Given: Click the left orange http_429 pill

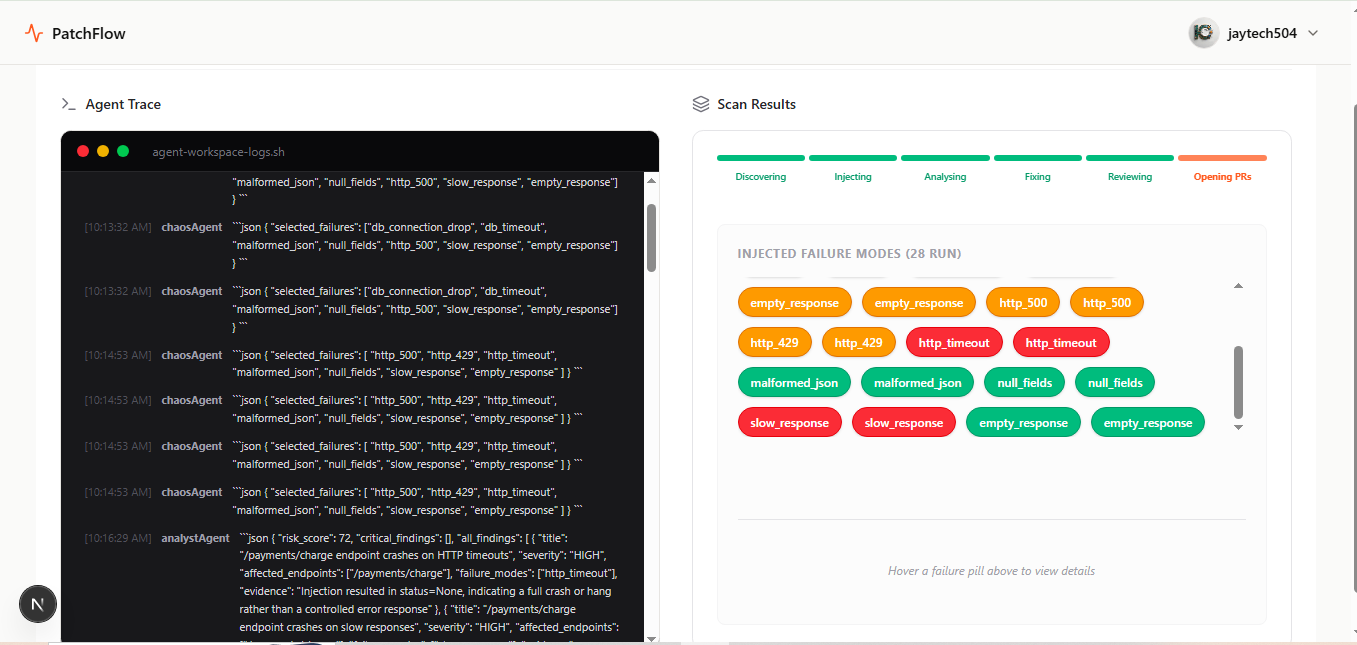Looking at the screenshot, I should pyautogui.click(x=775, y=343).
